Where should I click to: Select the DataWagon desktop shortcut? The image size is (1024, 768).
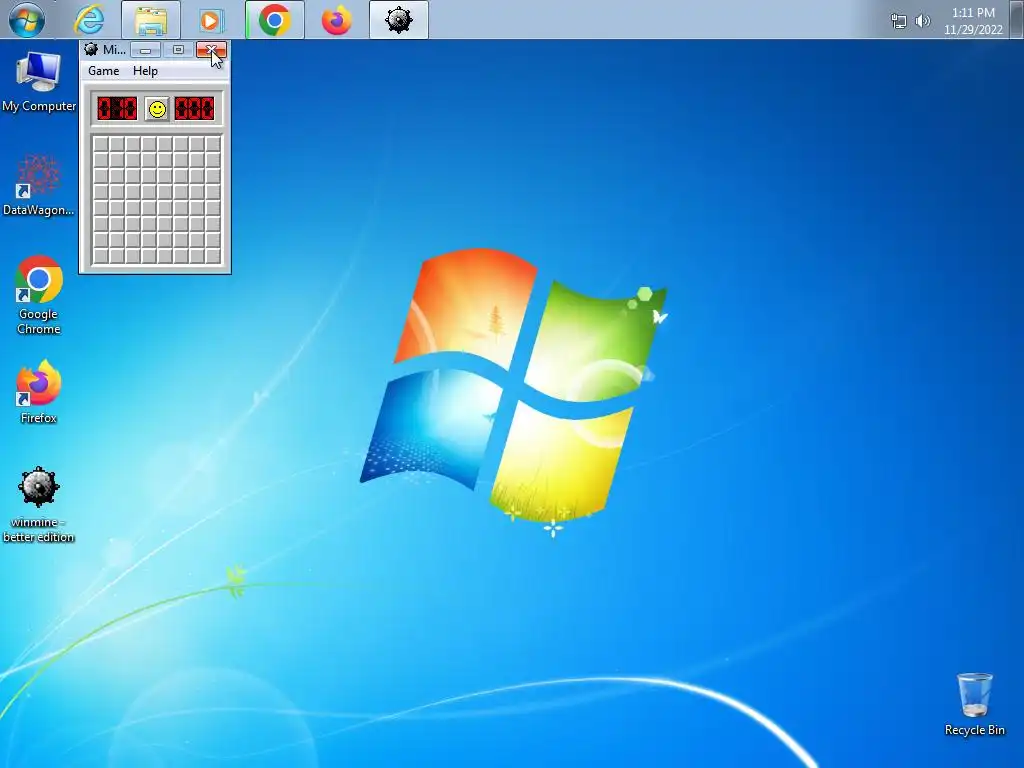[x=39, y=185]
